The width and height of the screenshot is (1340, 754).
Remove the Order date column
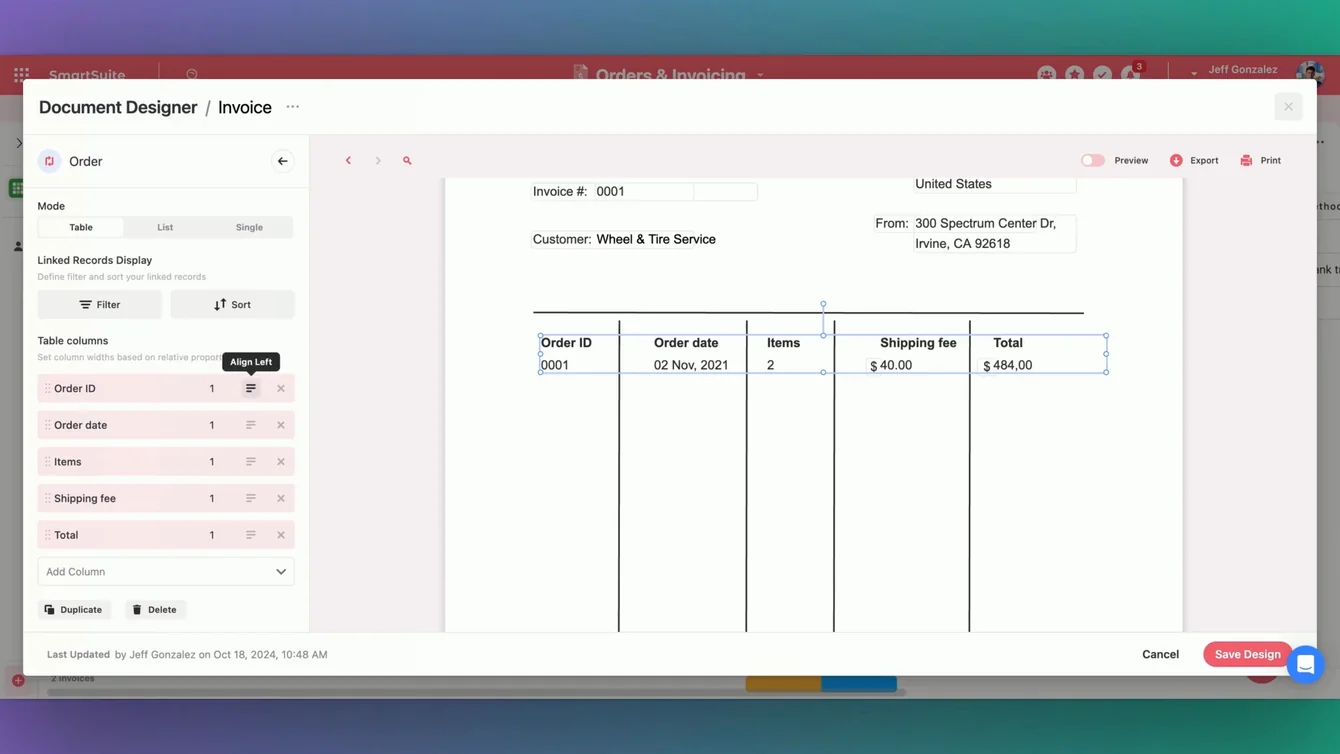[281, 425]
